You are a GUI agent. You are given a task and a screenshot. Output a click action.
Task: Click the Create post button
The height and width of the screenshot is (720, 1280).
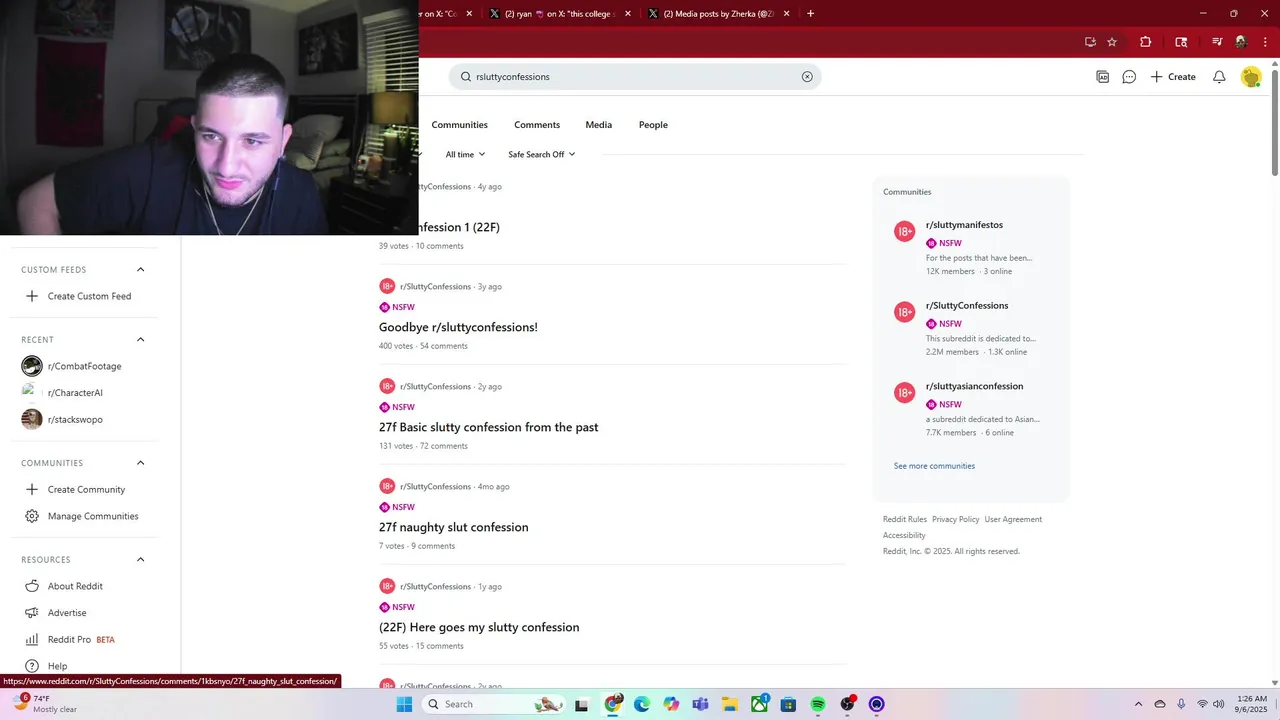[1173, 77]
